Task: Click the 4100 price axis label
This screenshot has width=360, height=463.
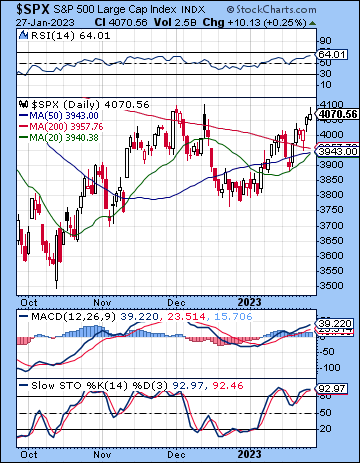Action: point(331,105)
